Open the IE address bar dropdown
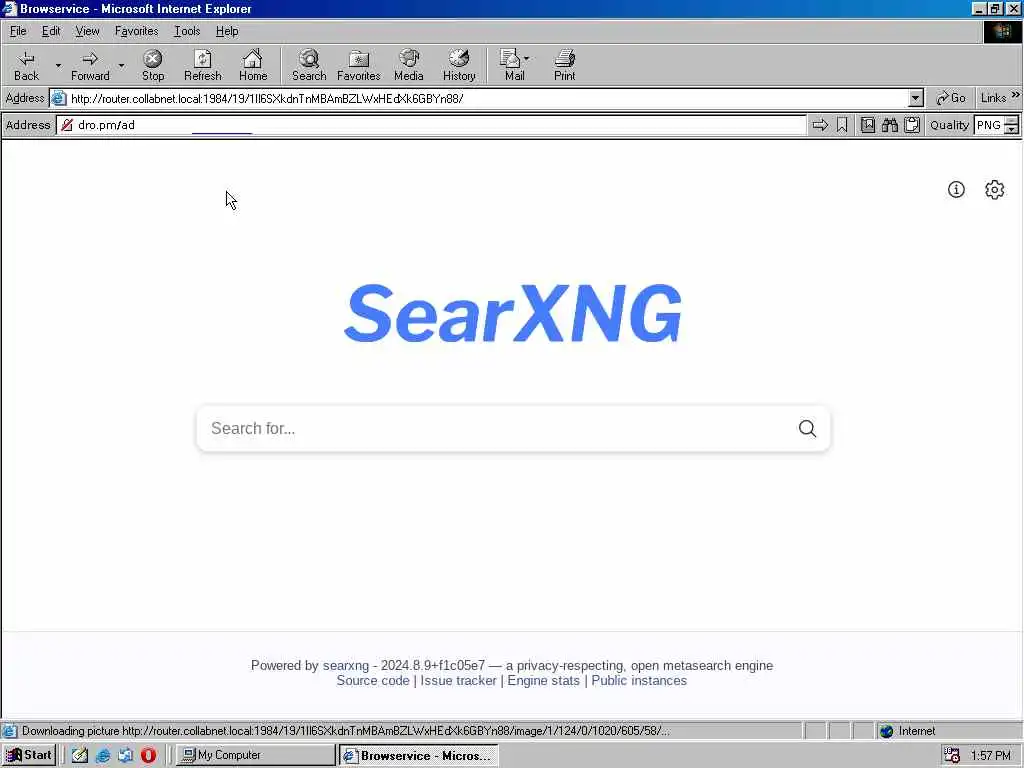 coord(916,98)
